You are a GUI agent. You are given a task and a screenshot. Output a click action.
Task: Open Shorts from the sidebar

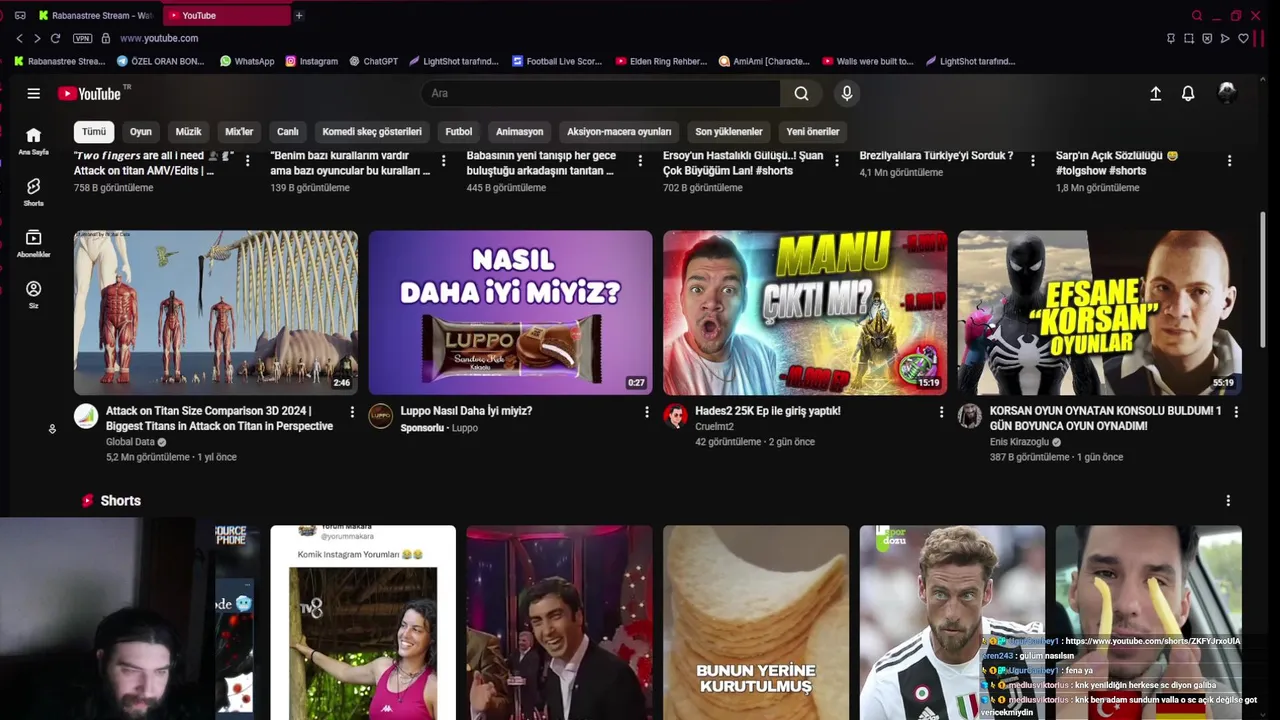pos(33,192)
